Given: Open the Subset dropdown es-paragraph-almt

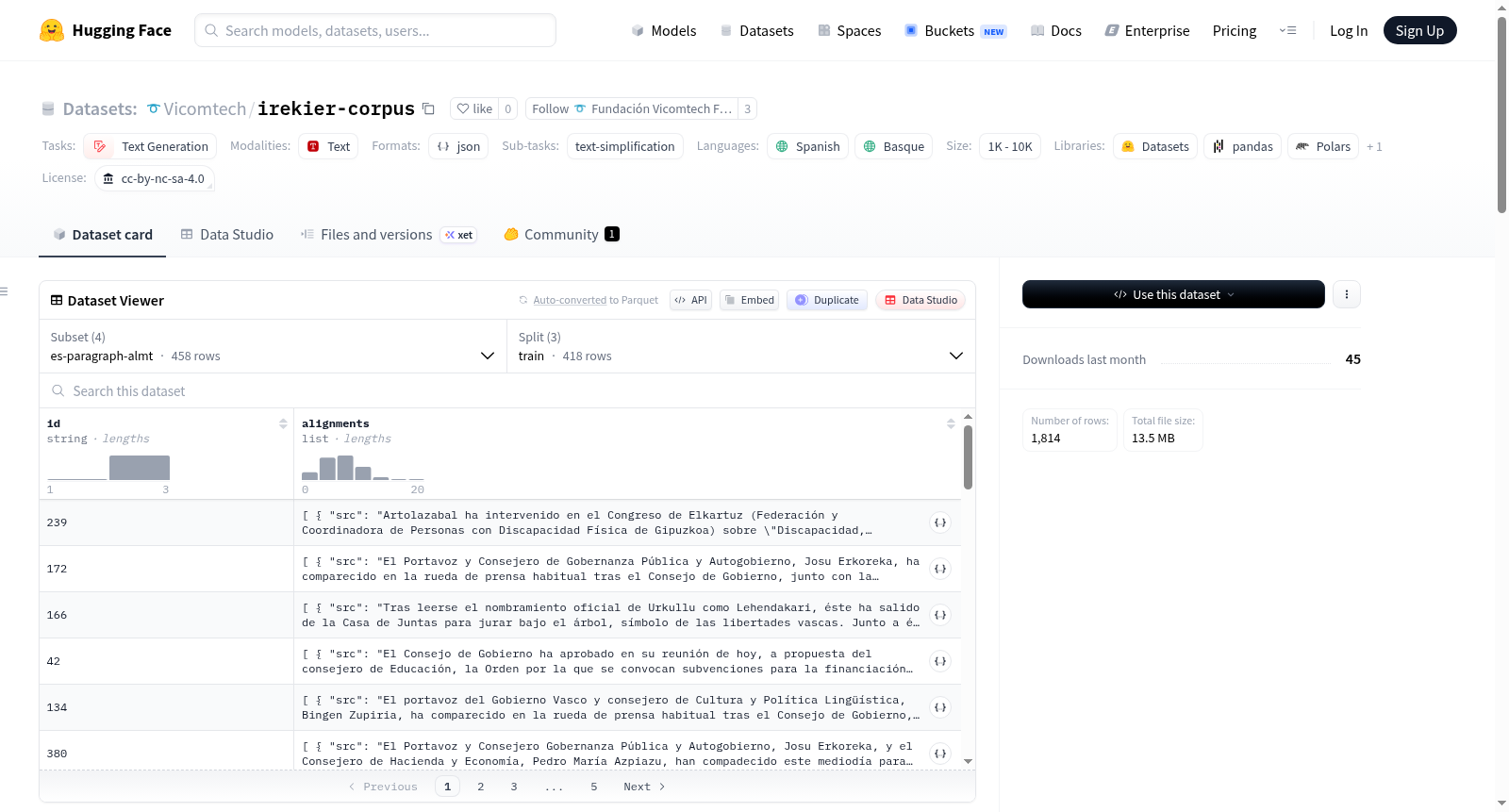Looking at the screenshot, I should click(273, 346).
